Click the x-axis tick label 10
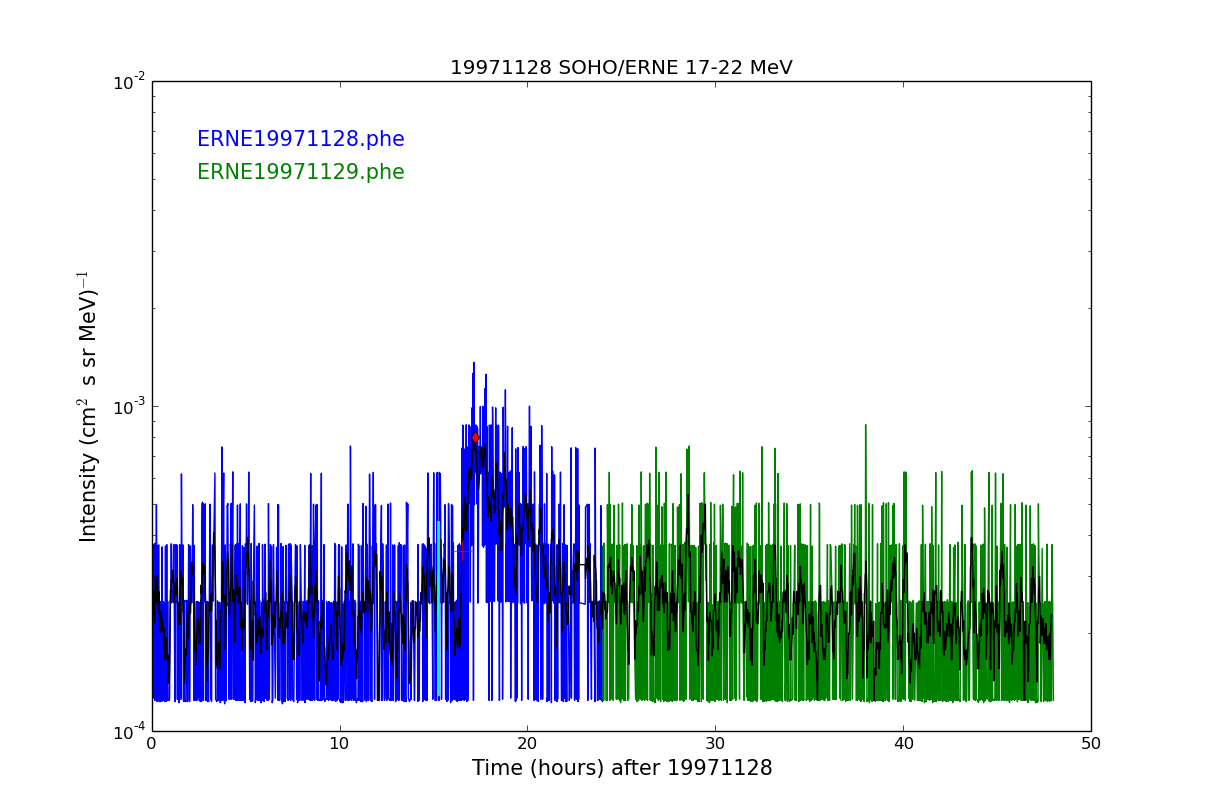The height and width of the screenshot is (812, 1212). 340,744
